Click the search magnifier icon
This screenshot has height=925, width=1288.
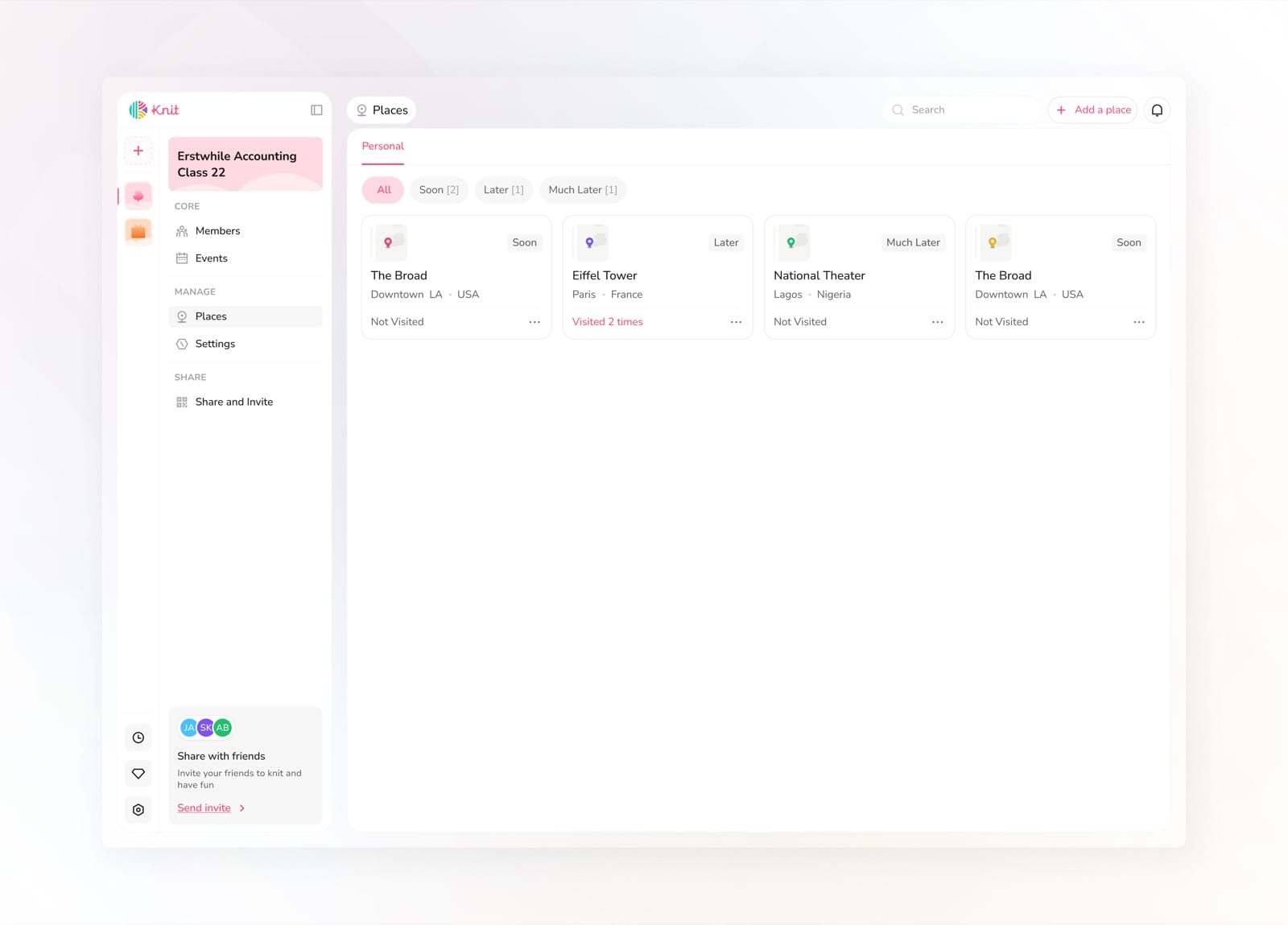coord(898,110)
